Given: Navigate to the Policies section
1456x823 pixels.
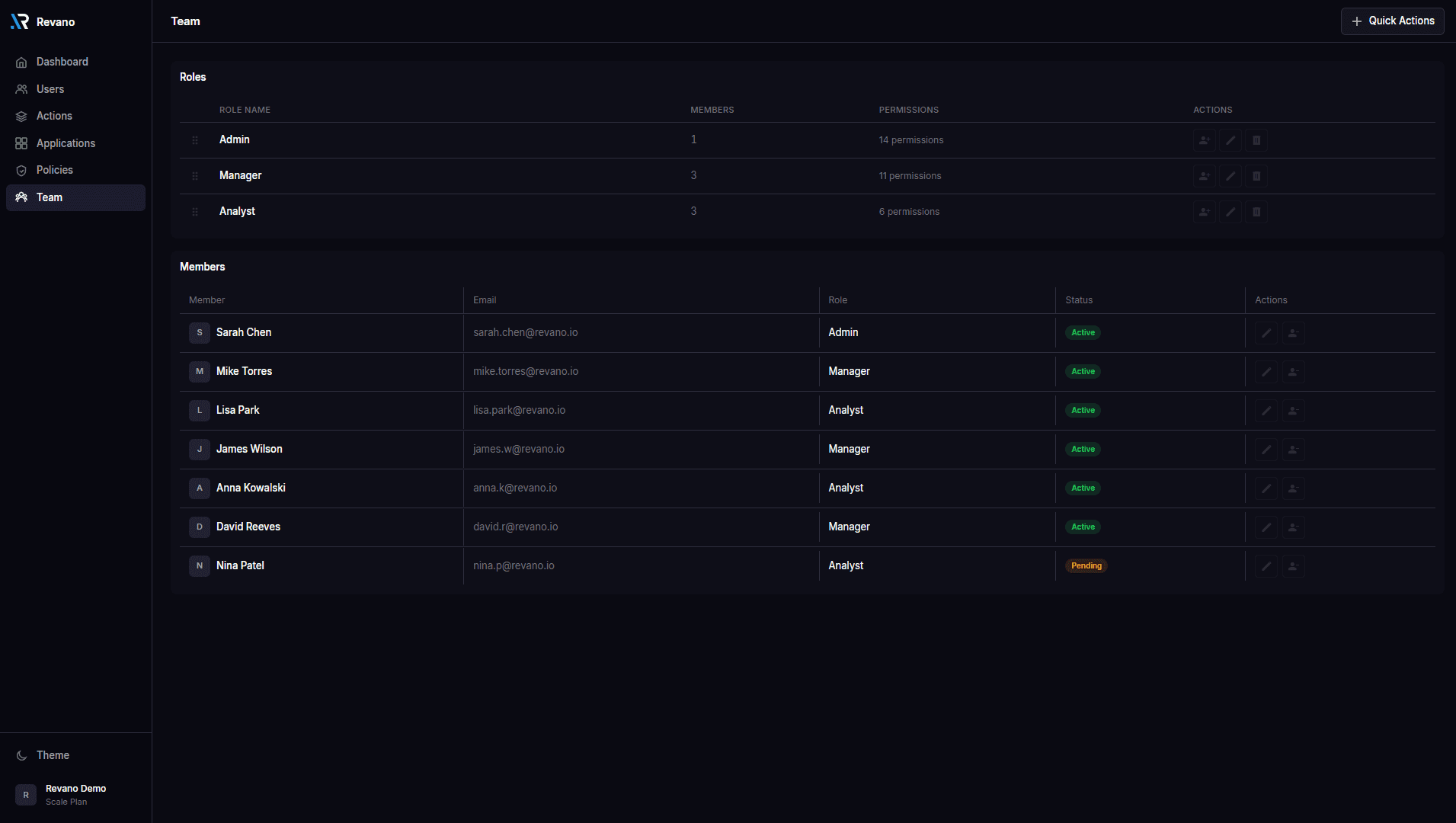Looking at the screenshot, I should click(x=54, y=170).
